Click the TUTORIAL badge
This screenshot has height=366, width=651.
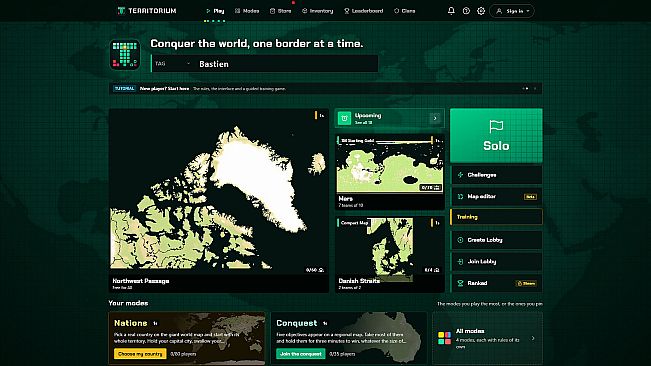pos(124,88)
